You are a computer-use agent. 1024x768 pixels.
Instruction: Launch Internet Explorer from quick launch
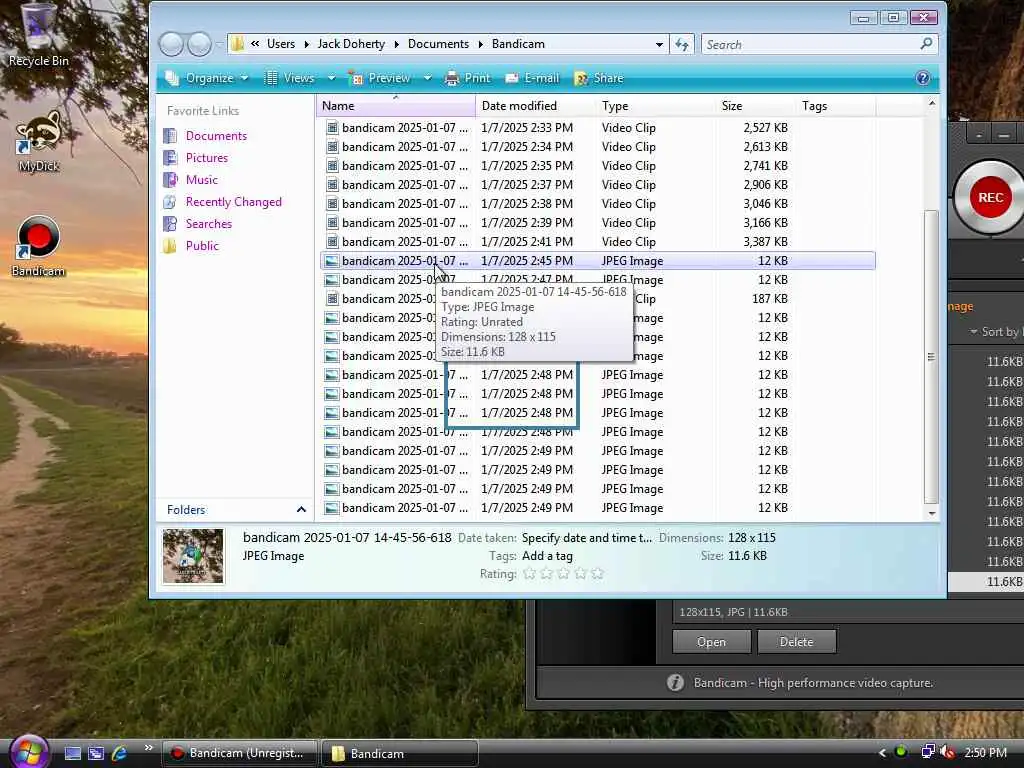click(119, 753)
